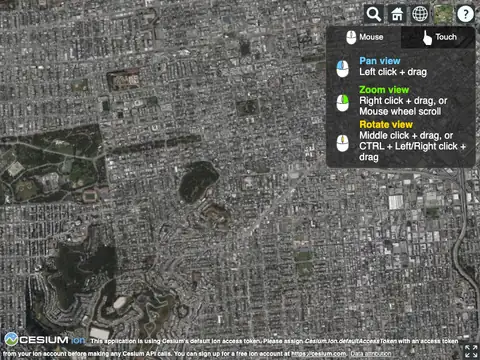Viewport: 480px width, 360px height.
Task: Click the 'Left click + drag' text
Action: pyautogui.click(x=393, y=72)
